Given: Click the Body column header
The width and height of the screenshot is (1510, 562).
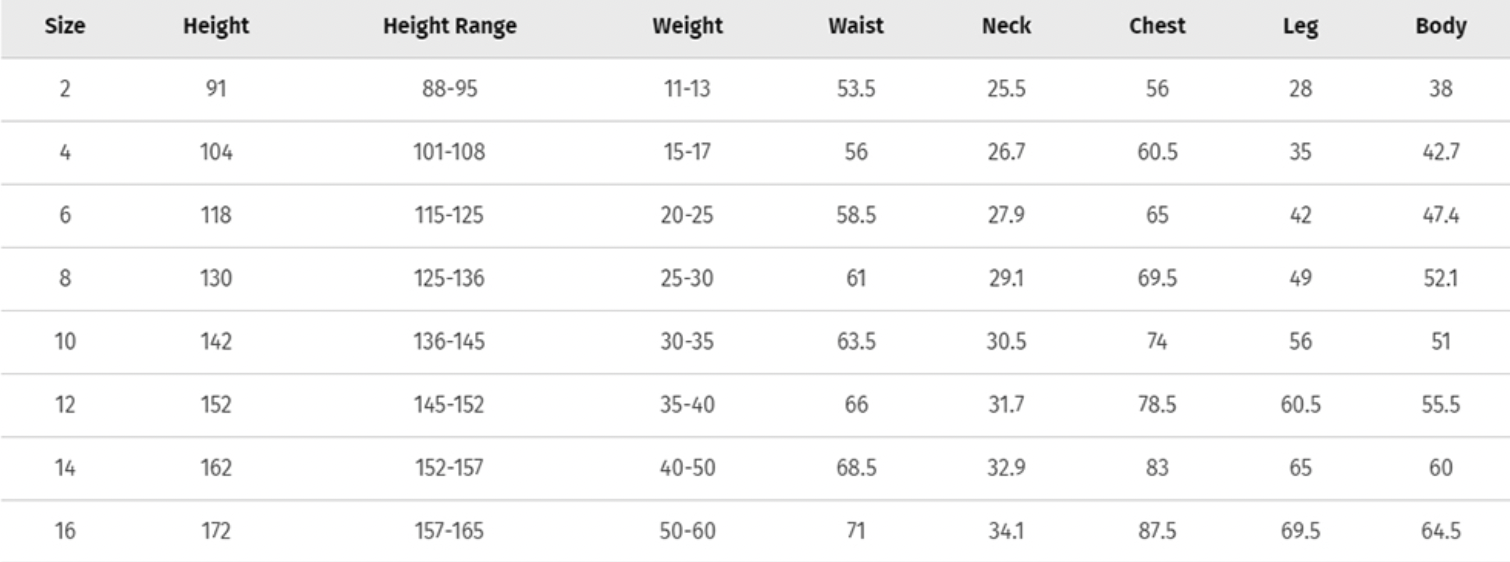Looking at the screenshot, I should [1440, 27].
